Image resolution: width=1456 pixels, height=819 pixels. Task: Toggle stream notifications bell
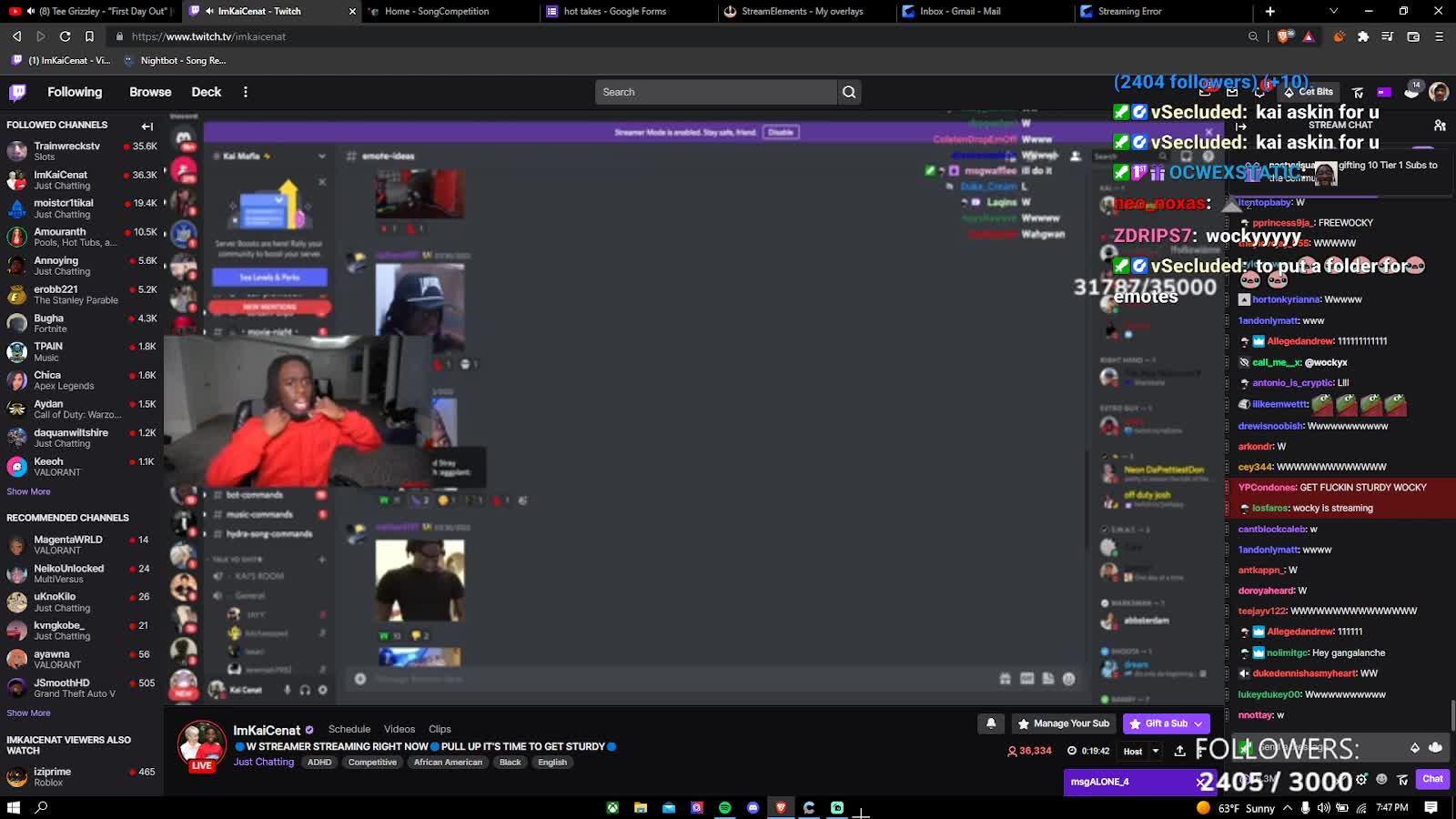[x=991, y=723]
